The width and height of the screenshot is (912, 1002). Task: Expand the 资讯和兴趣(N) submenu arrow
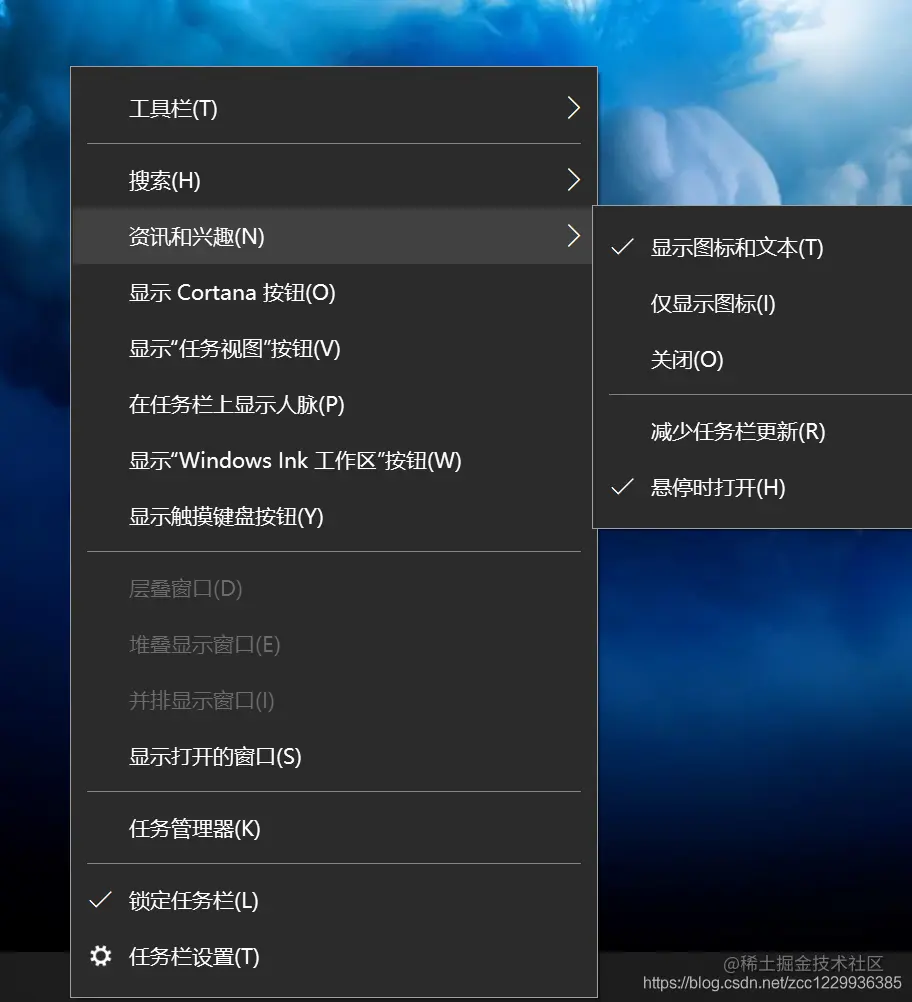tap(573, 237)
